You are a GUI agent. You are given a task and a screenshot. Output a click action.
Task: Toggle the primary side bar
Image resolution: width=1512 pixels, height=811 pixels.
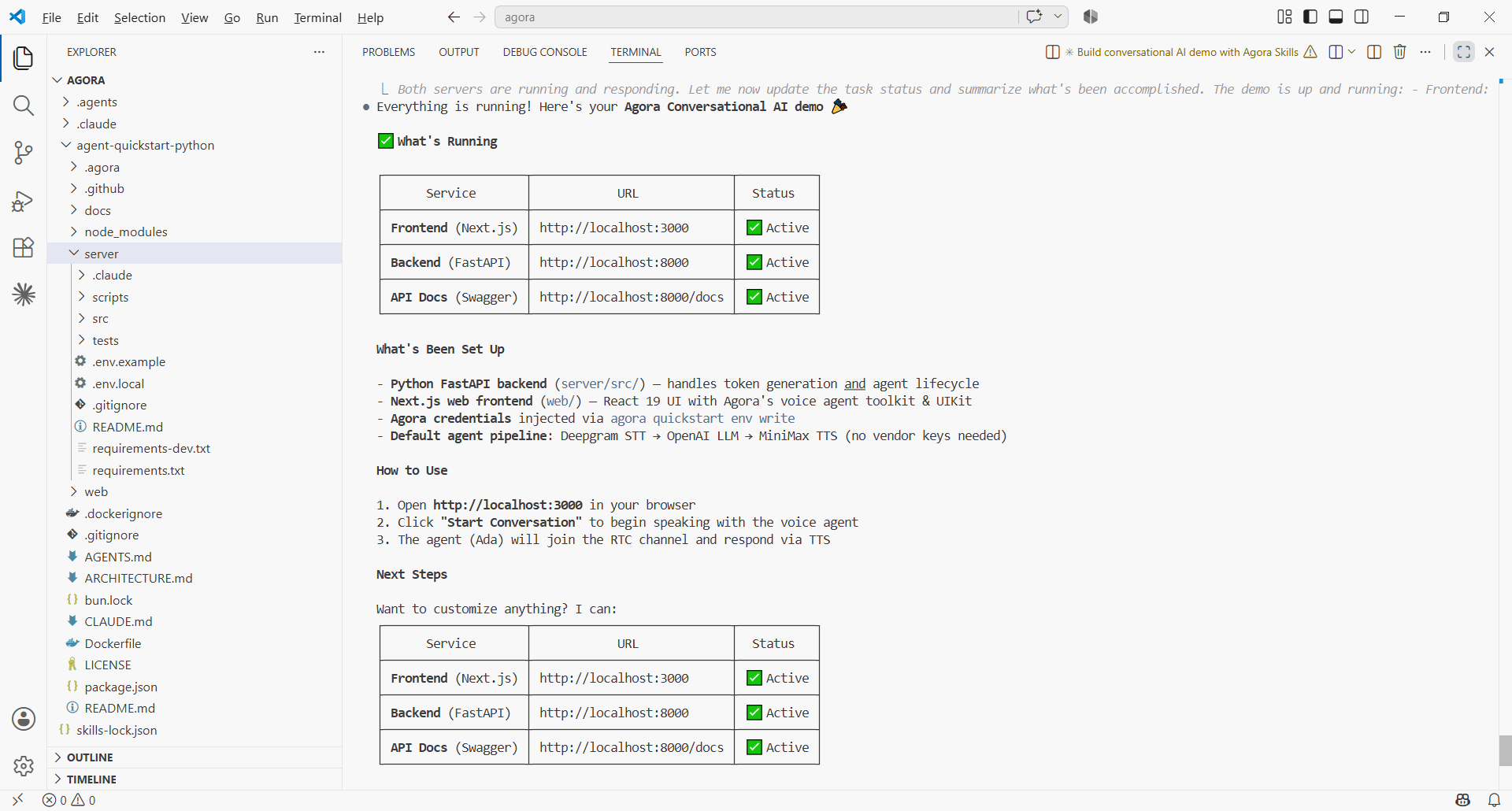point(1310,17)
